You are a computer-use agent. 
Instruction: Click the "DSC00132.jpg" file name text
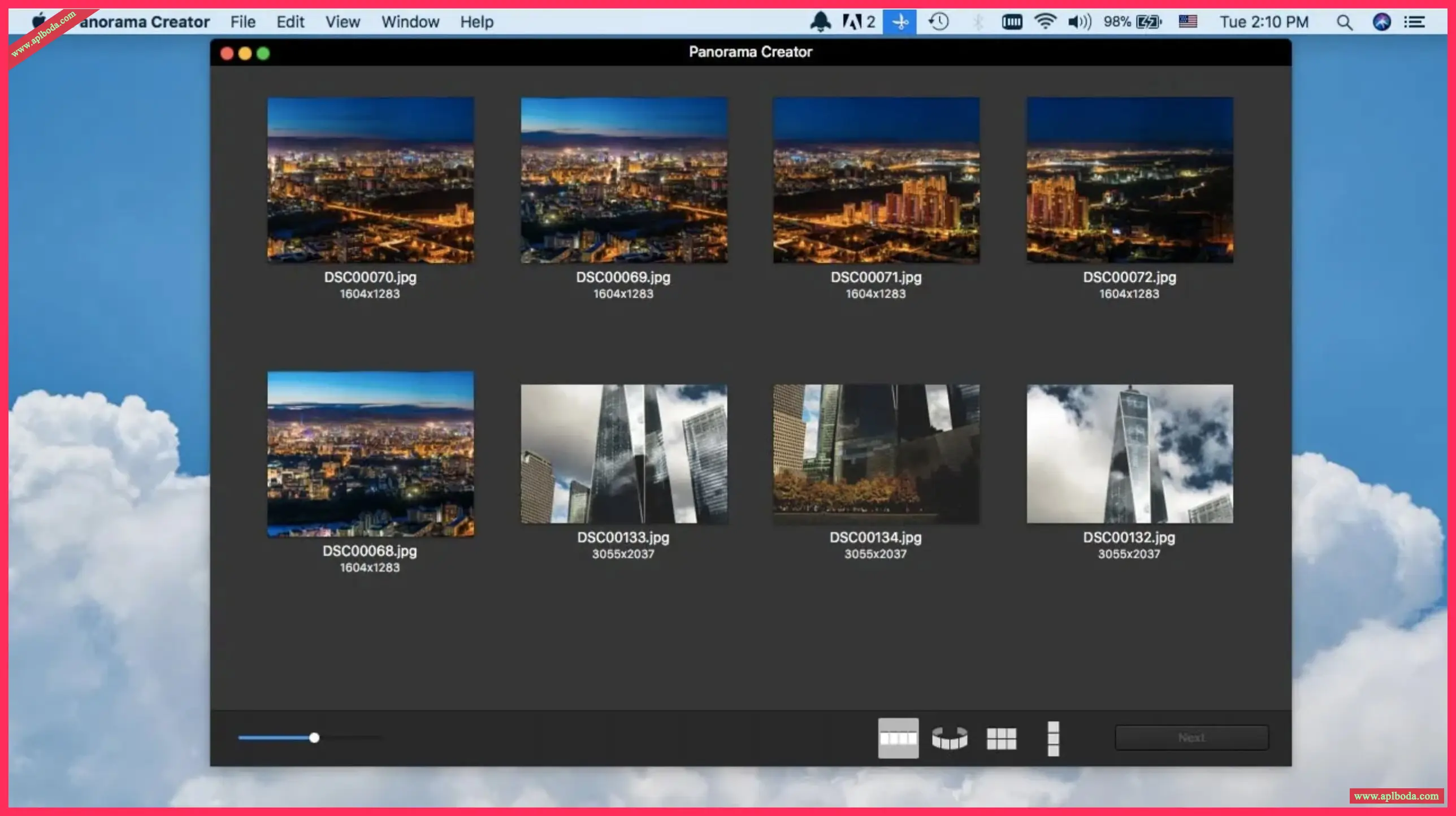pyautogui.click(x=1129, y=537)
